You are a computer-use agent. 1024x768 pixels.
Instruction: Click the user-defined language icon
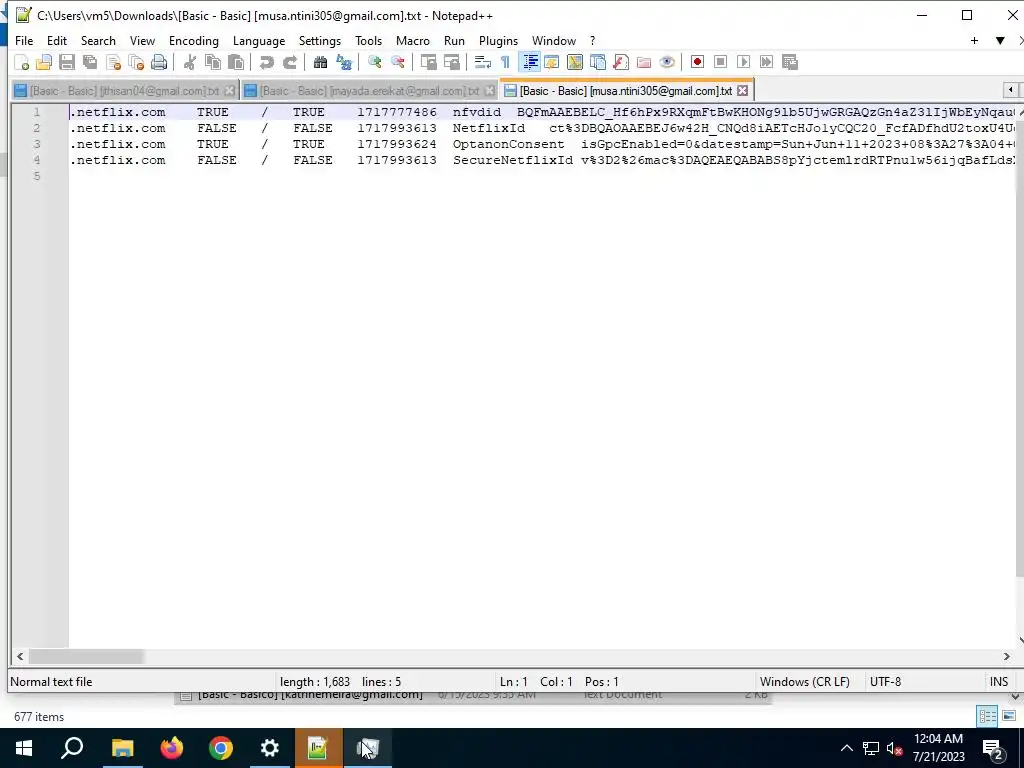pyautogui.click(x=552, y=62)
